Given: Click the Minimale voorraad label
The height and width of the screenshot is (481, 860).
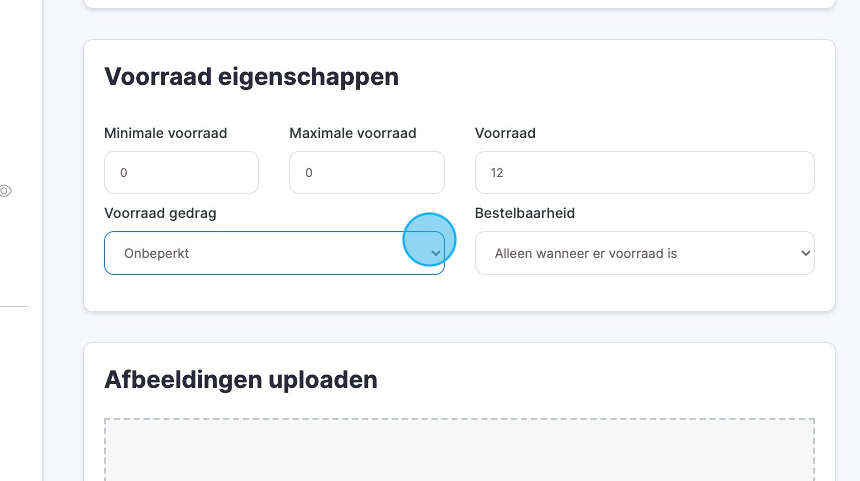Looking at the screenshot, I should click(166, 133).
